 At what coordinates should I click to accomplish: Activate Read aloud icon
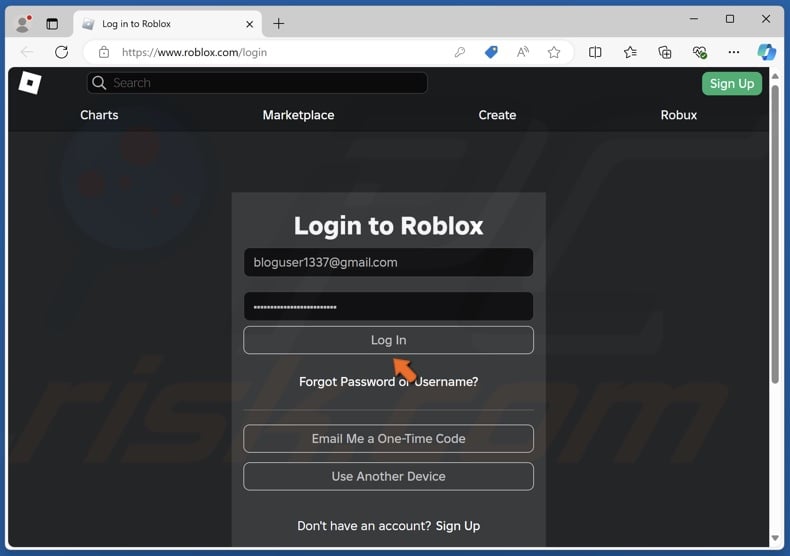point(522,52)
